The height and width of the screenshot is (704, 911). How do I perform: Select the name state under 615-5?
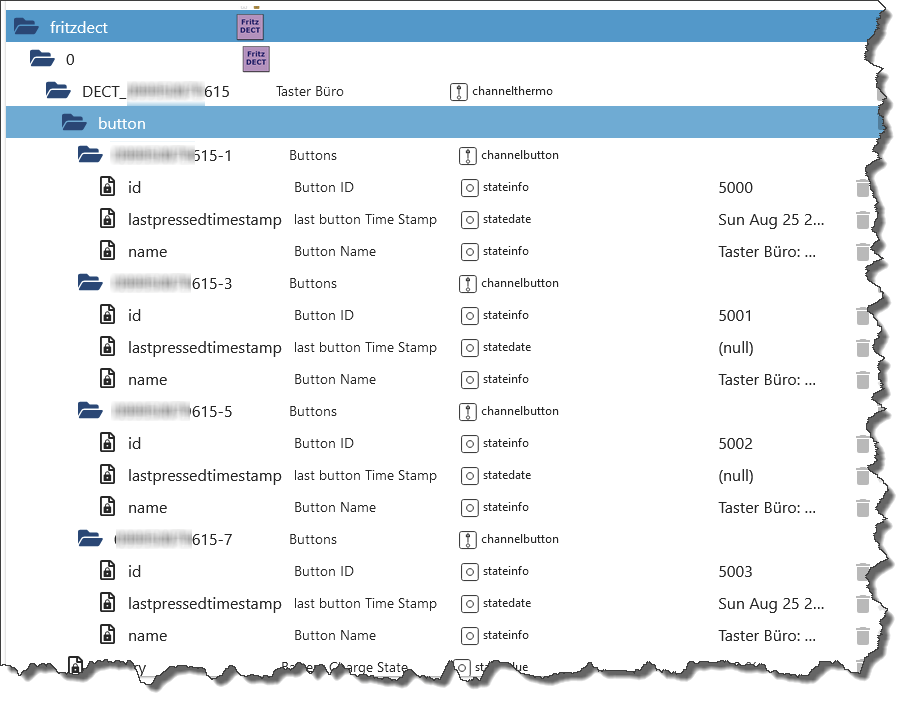tap(148, 508)
